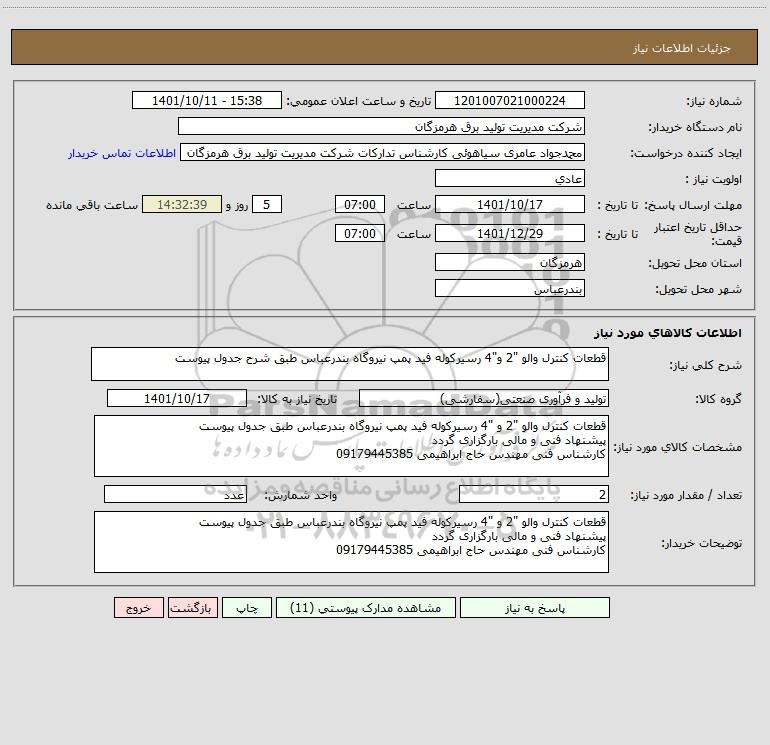Click the شرح کلی نیاز description box

(350, 364)
